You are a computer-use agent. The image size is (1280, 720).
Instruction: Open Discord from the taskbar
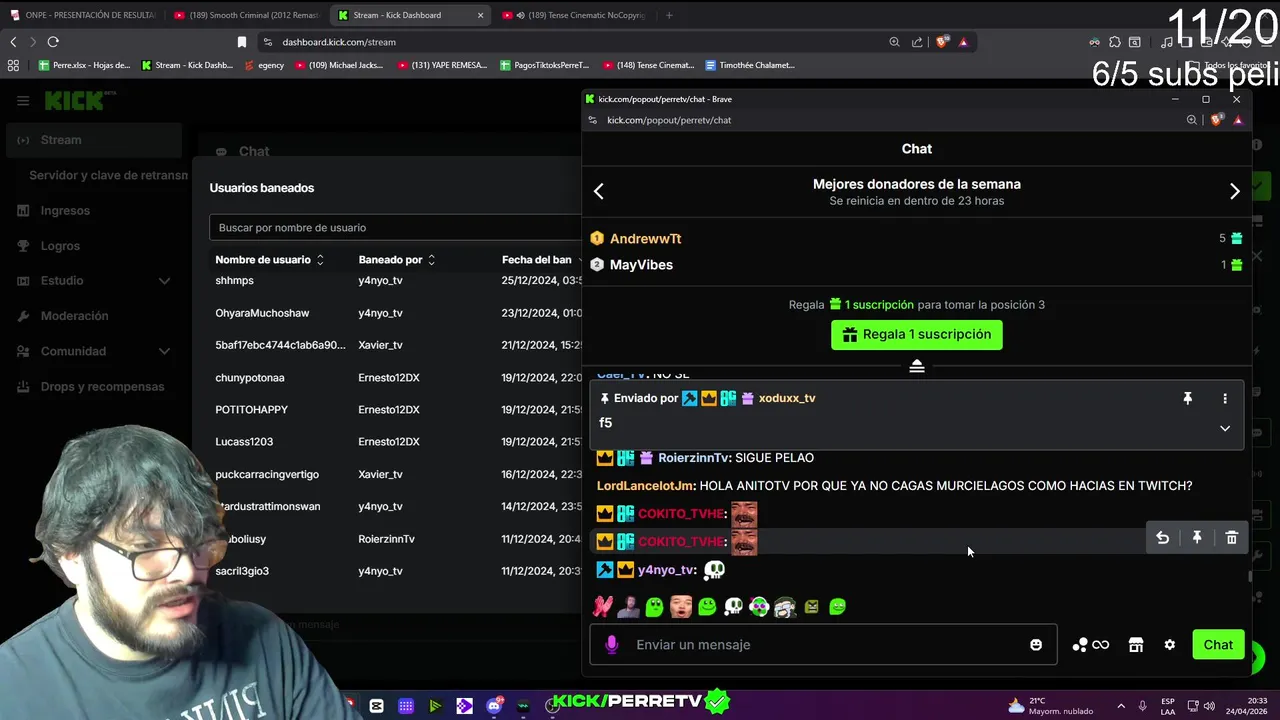494,706
